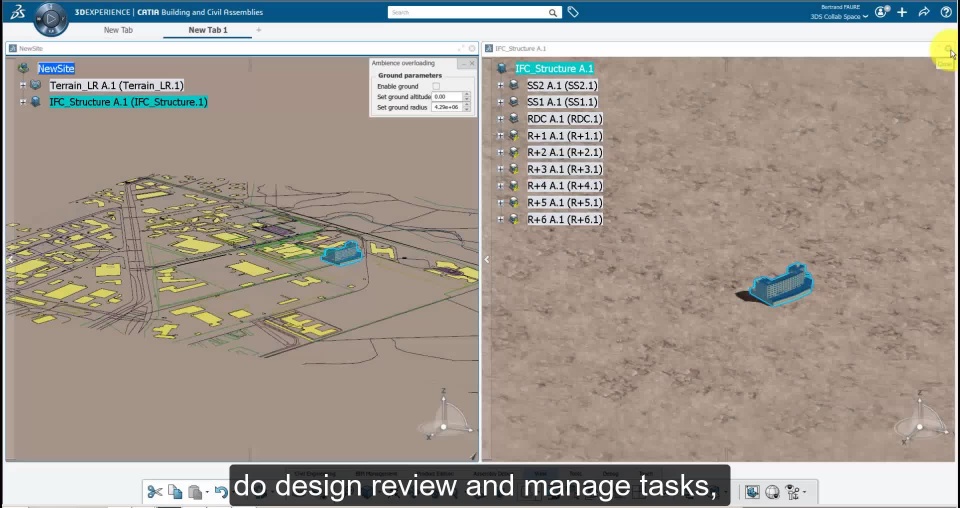This screenshot has height=508, width=960.
Task: Expand the RDC A.1 tree node
Action: point(500,119)
